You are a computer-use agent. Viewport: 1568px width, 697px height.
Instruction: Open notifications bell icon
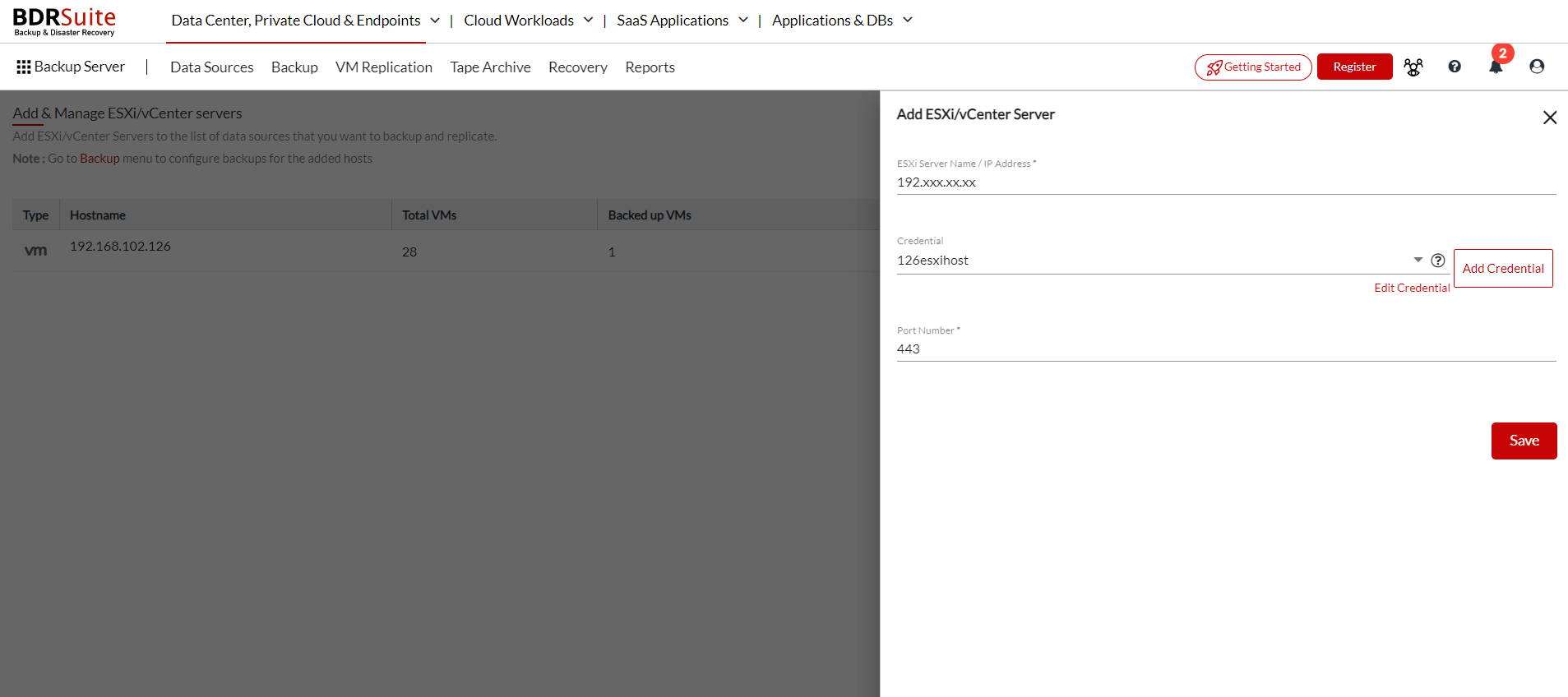tap(1496, 67)
